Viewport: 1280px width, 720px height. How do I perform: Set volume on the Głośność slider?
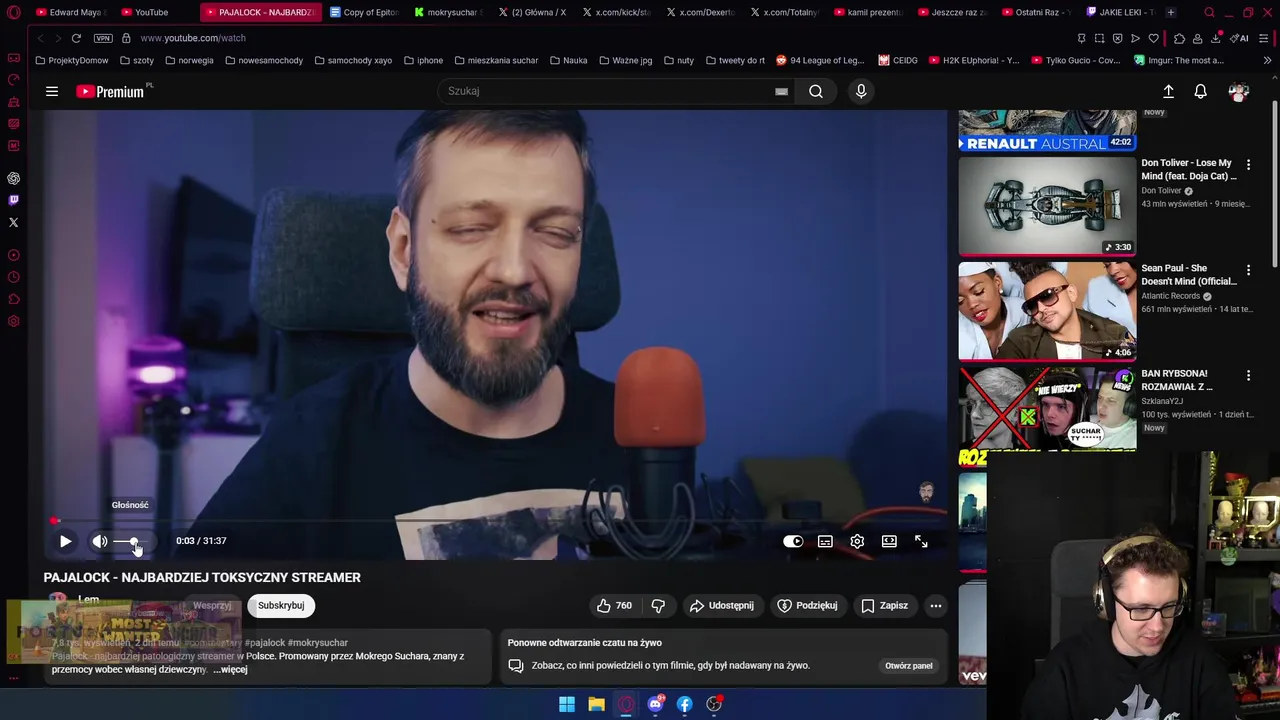(133, 541)
